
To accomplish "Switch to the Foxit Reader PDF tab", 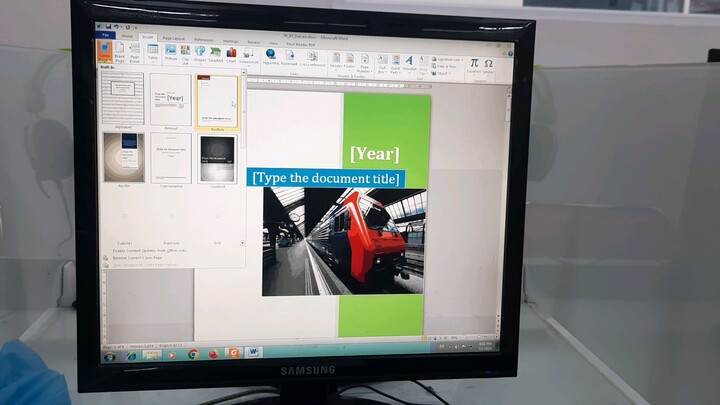I will pyautogui.click(x=301, y=44).
